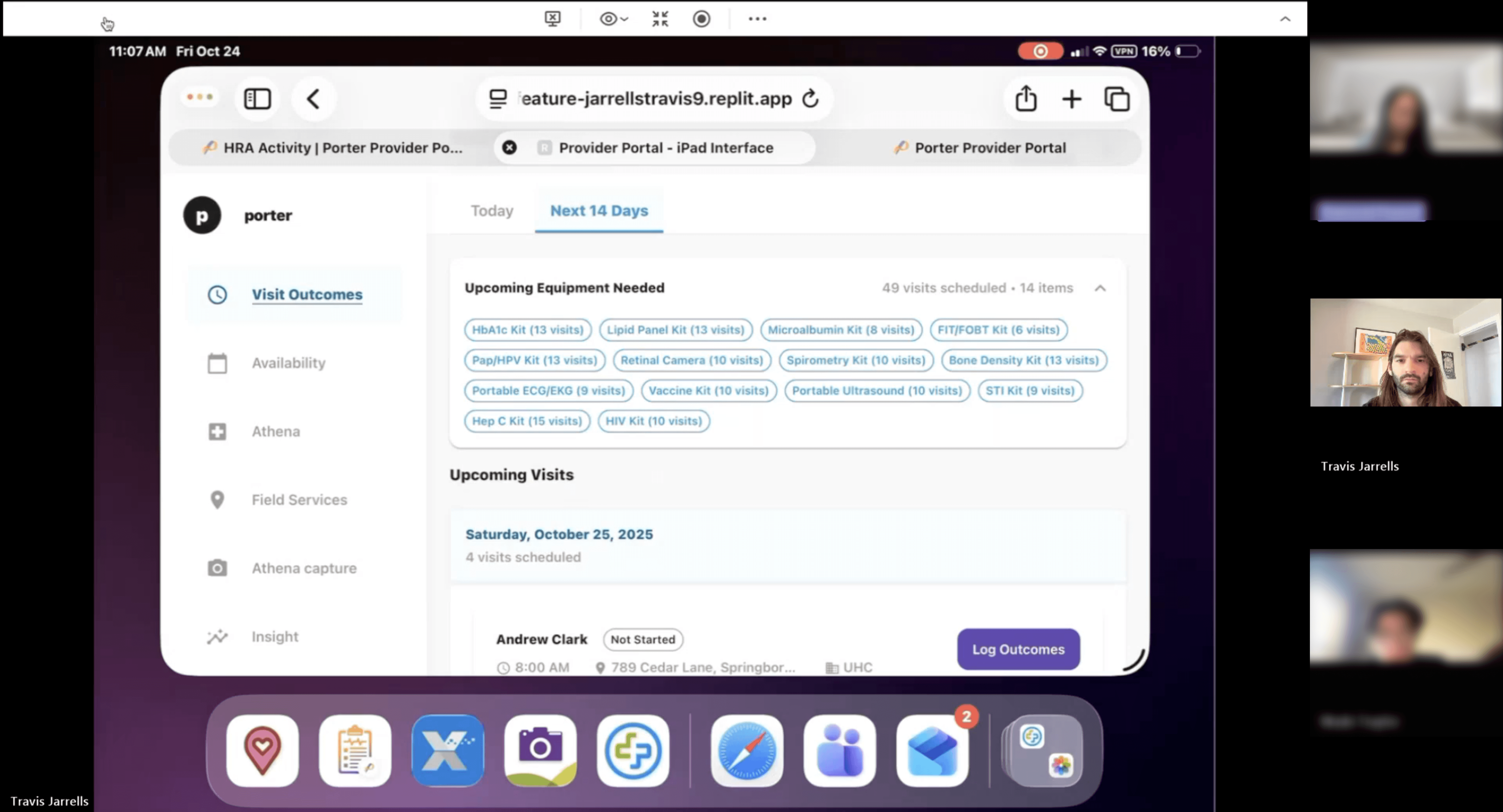Add a new tab with the plus icon
The width and height of the screenshot is (1503, 812).
point(1071,99)
